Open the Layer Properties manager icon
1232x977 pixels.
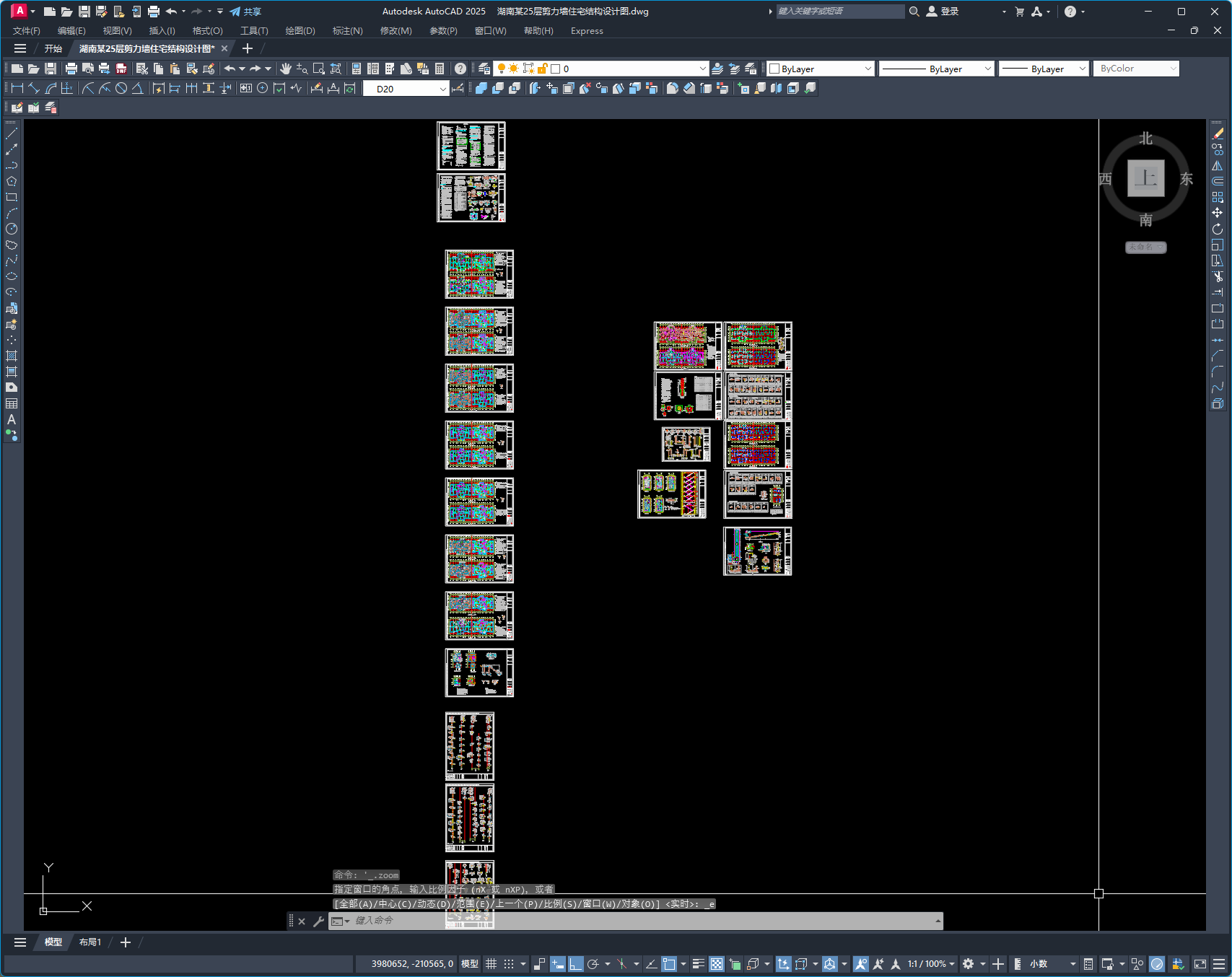484,69
